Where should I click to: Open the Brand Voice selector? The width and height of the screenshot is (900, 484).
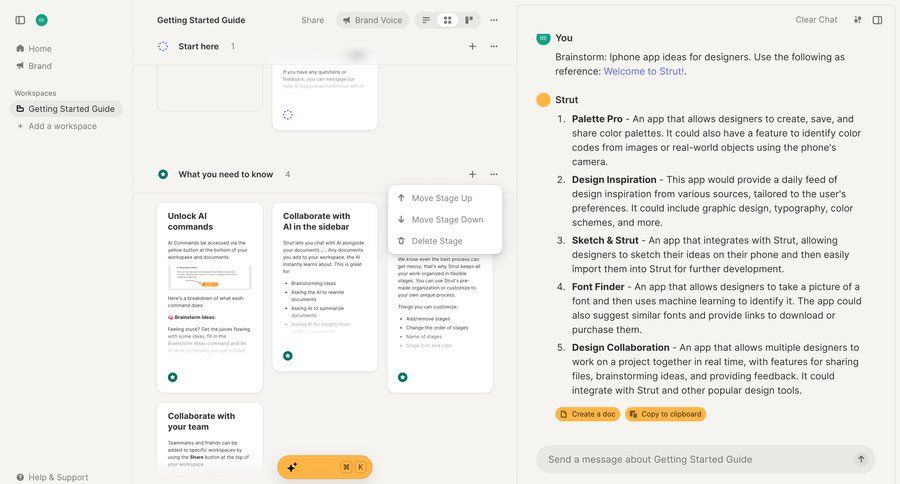click(x=373, y=20)
